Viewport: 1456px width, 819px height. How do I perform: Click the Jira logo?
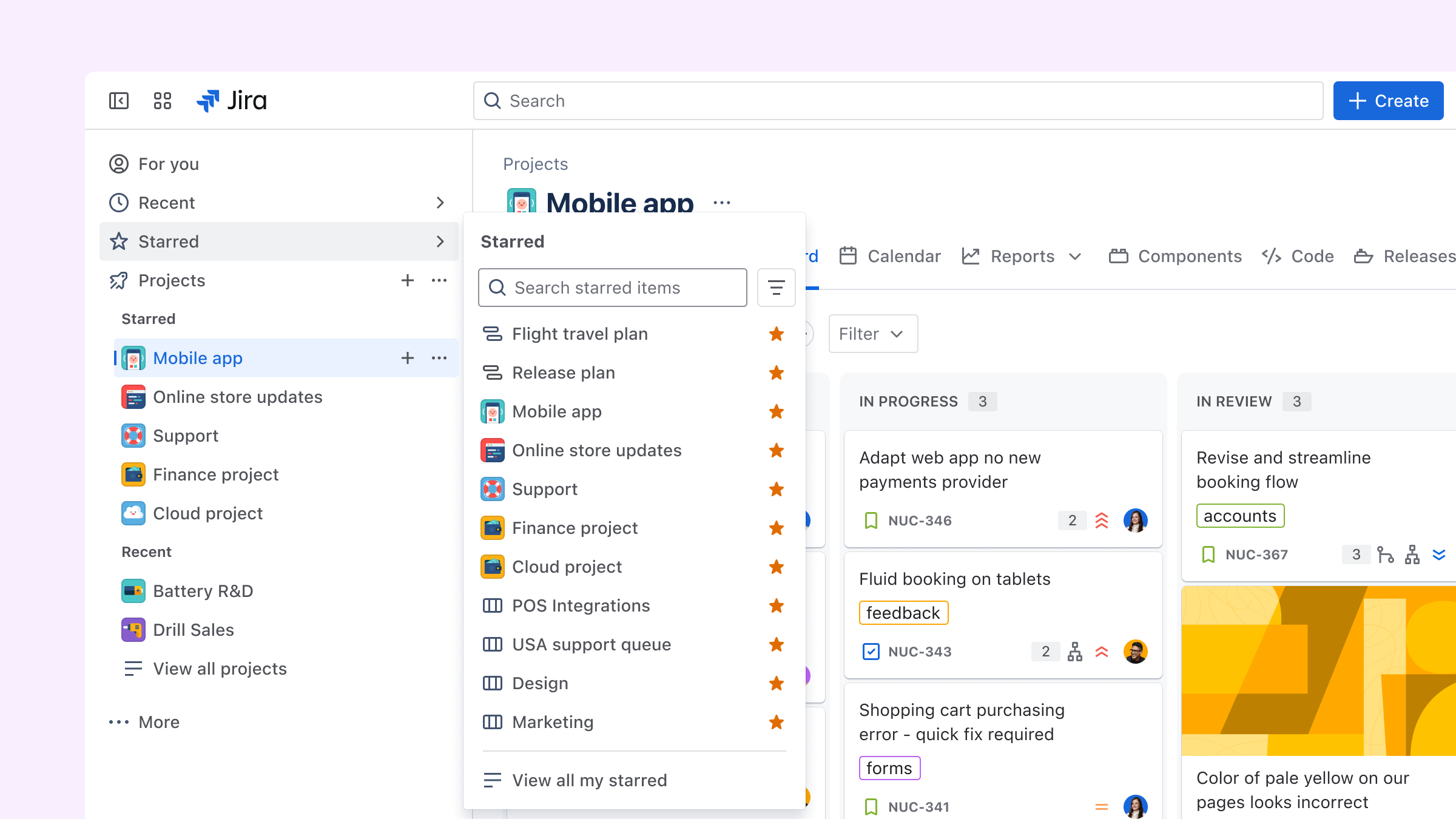pyautogui.click(x=232, y=101)
